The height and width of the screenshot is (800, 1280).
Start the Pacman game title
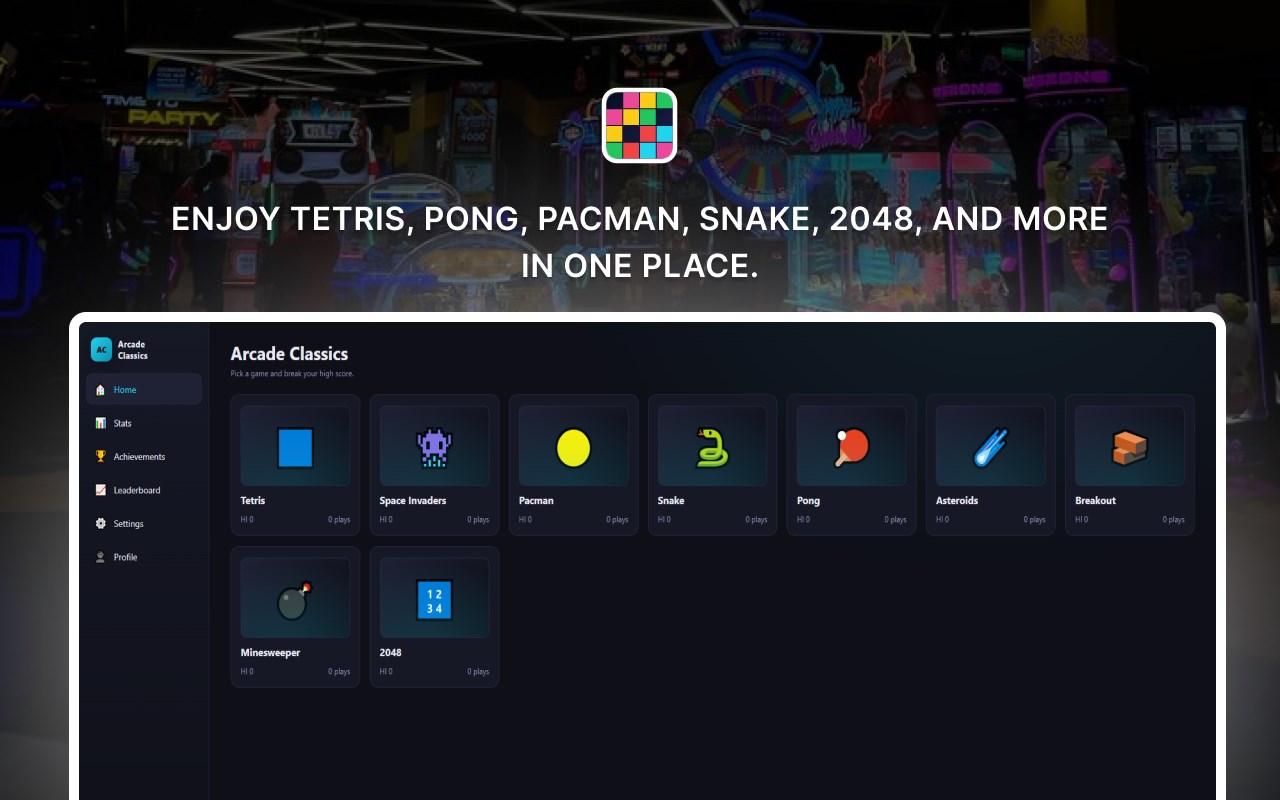coord(536,501)
